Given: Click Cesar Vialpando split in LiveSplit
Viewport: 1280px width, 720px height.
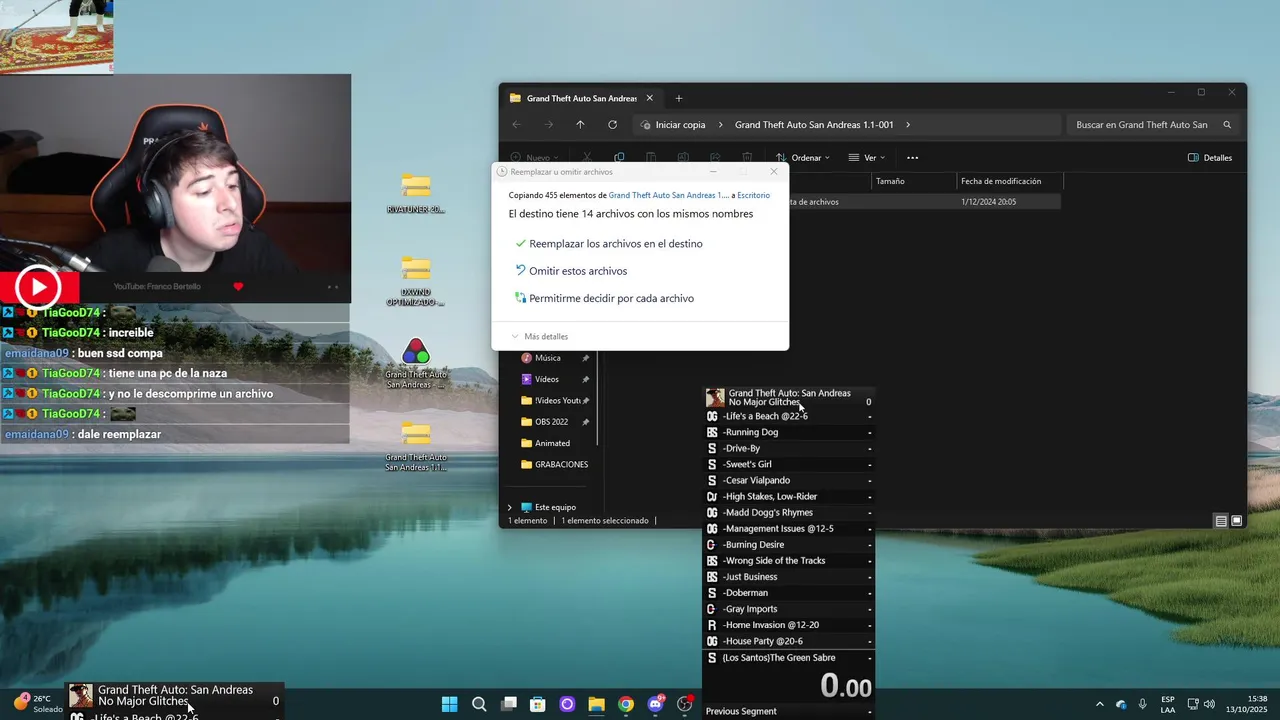Looking at the screenshot, I should pyautogui.click(x=789, y=480).
